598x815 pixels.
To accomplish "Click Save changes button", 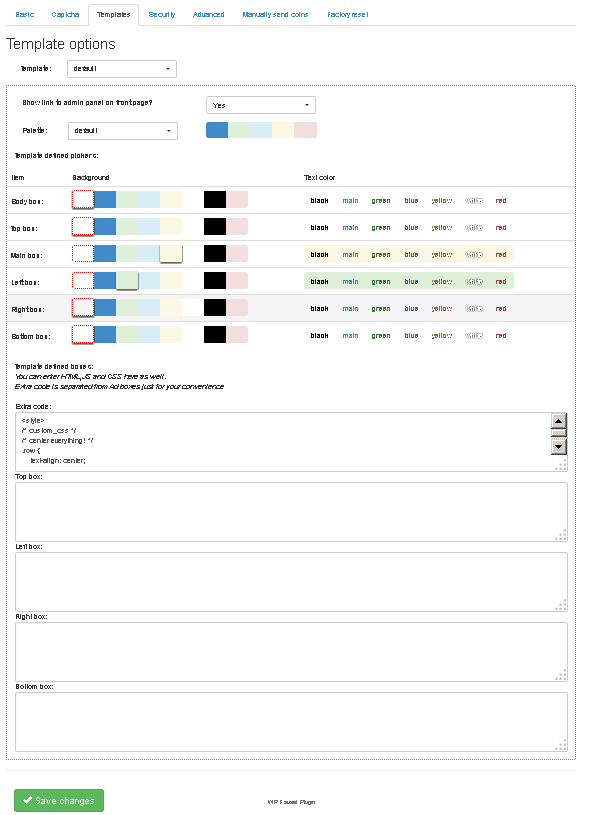I will point(59,800).
